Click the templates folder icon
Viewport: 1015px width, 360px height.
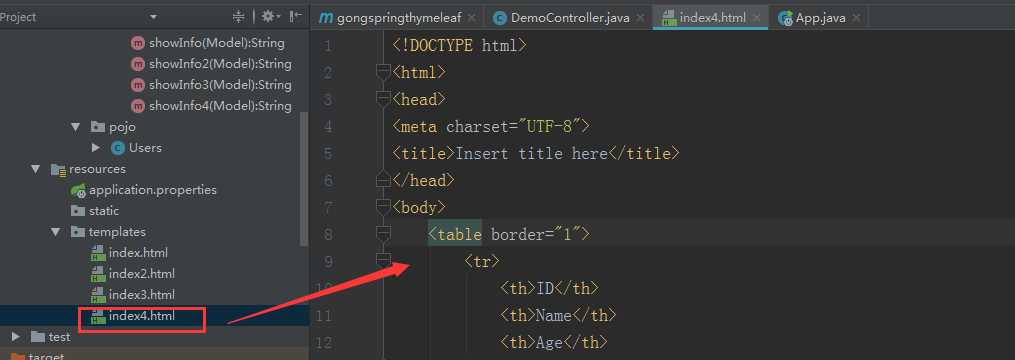(x=78, y=232)
